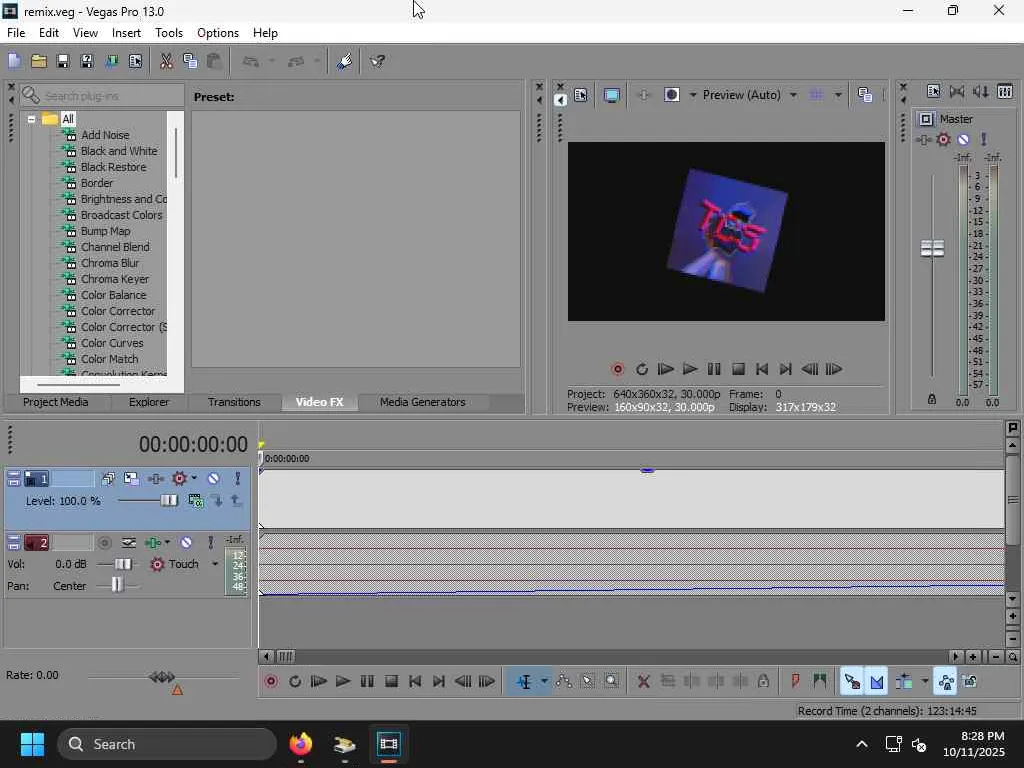Open the File menu
This screenshot has width=1024, height=768.
16,33
